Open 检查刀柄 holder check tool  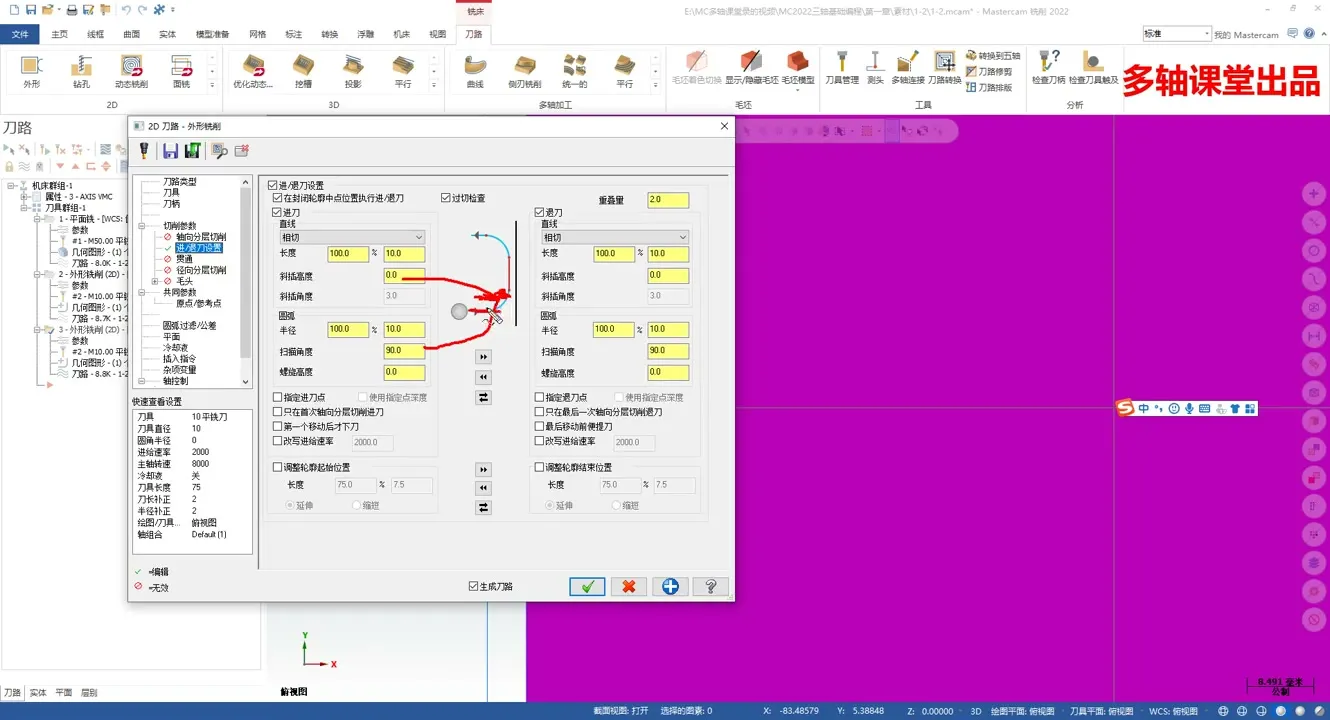[1047, 60]
